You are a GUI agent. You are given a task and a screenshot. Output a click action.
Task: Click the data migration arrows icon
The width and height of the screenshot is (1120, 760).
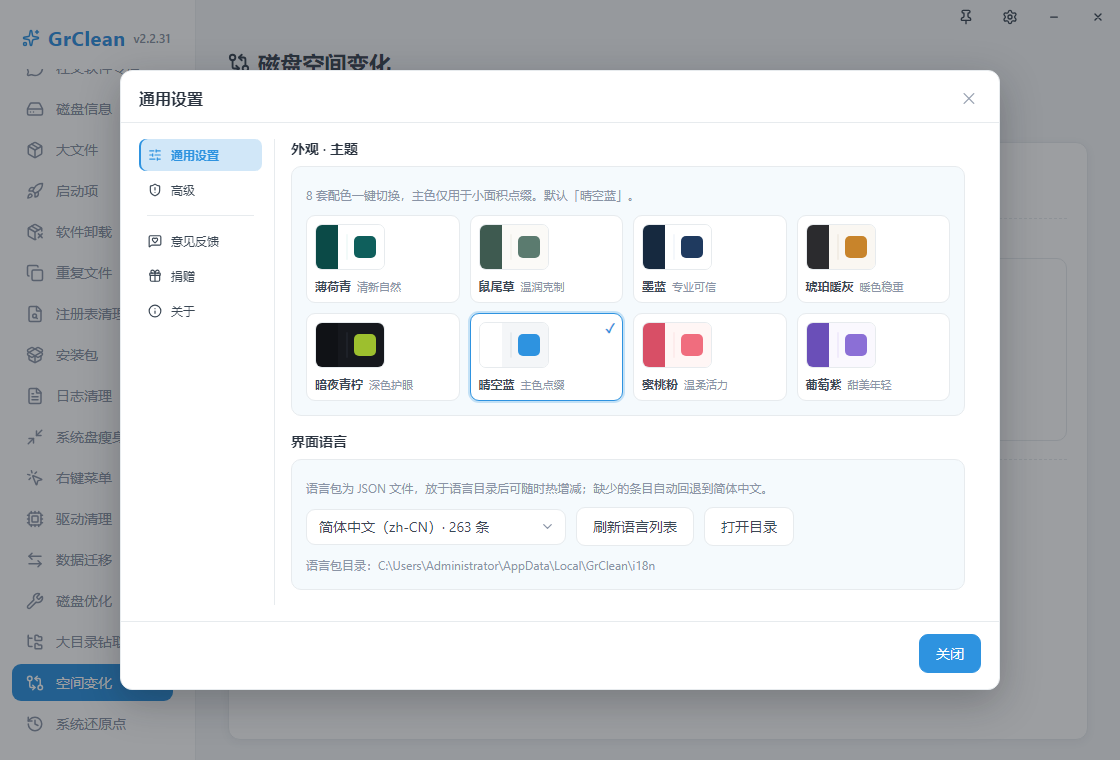[35, 560]
